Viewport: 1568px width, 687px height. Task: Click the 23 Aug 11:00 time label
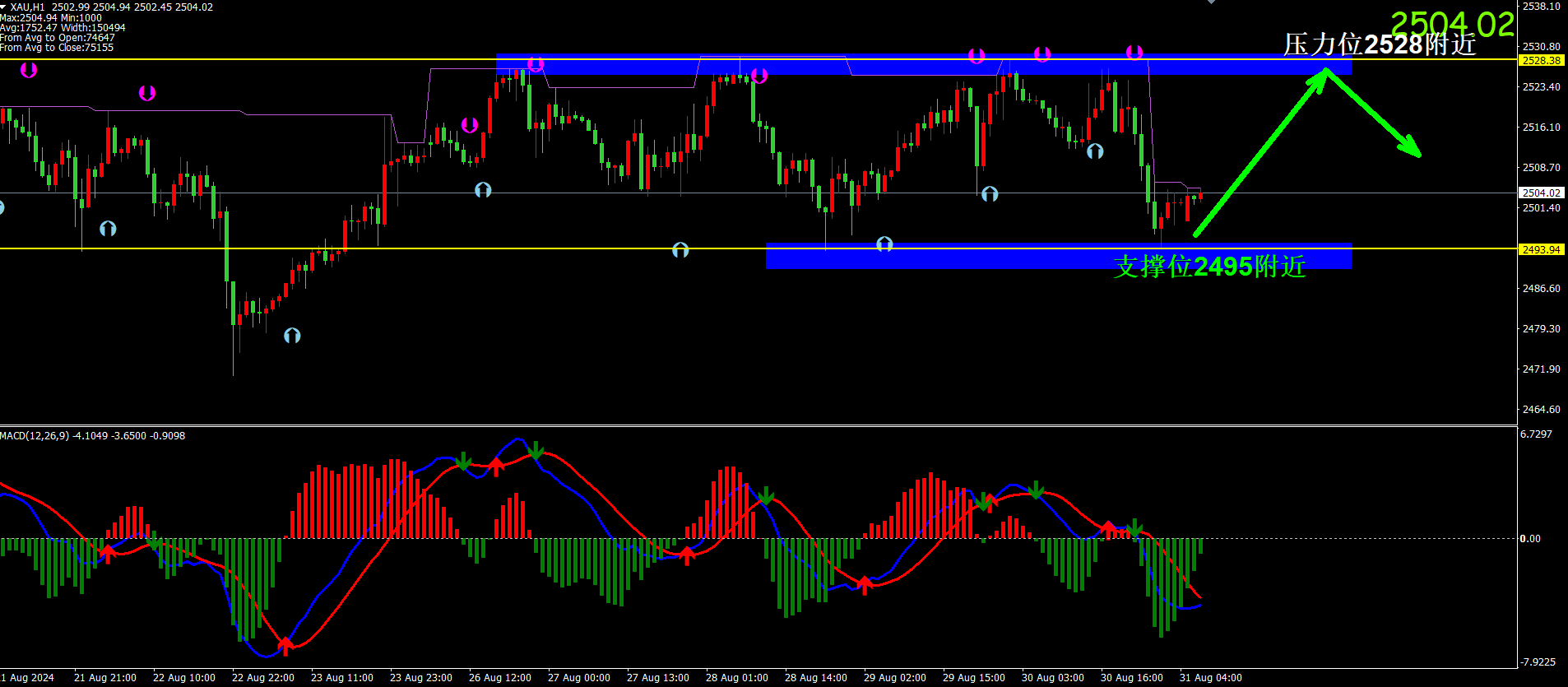(342, 678)
